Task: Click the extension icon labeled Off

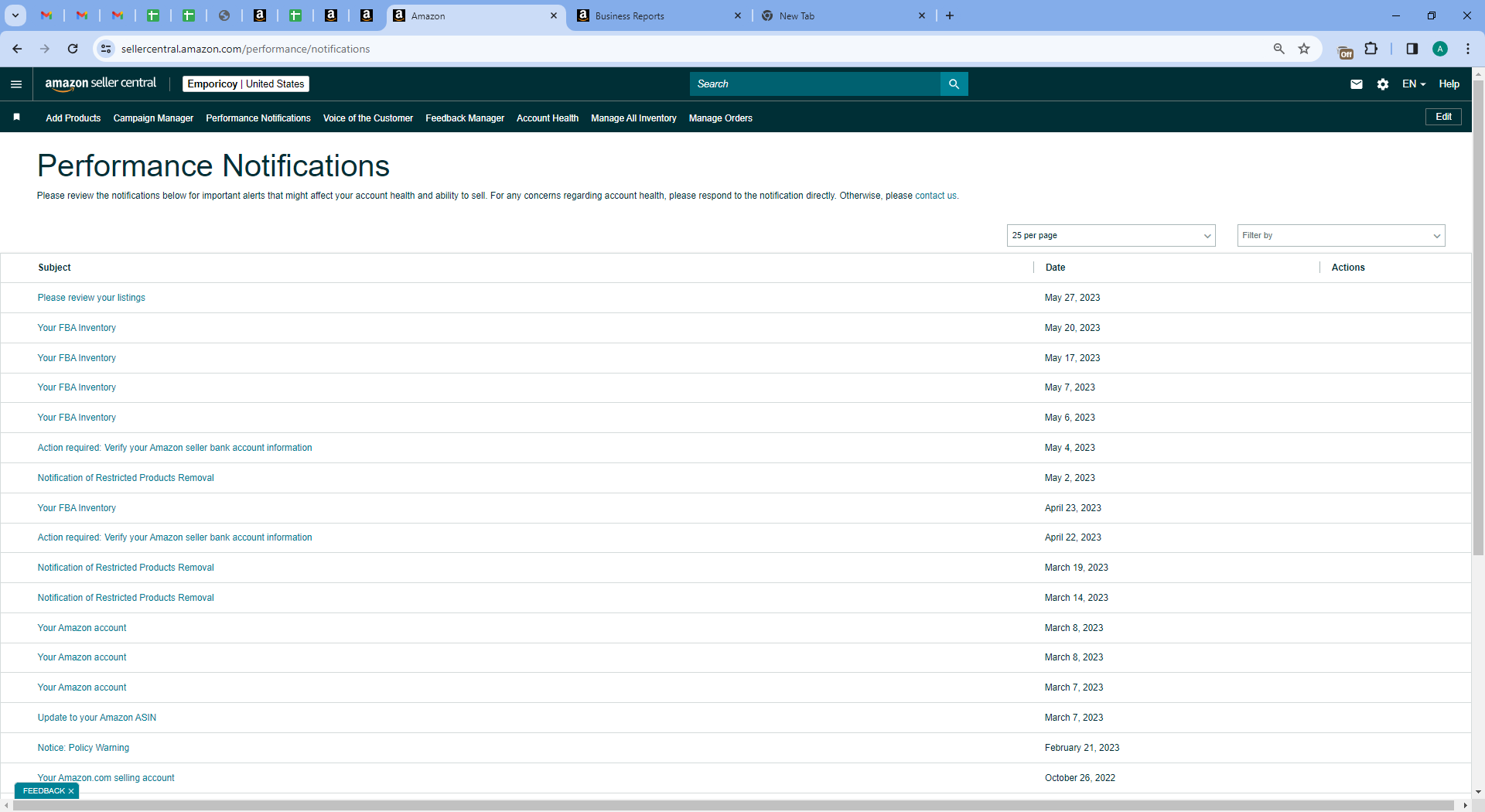Action: [1345, 51]
